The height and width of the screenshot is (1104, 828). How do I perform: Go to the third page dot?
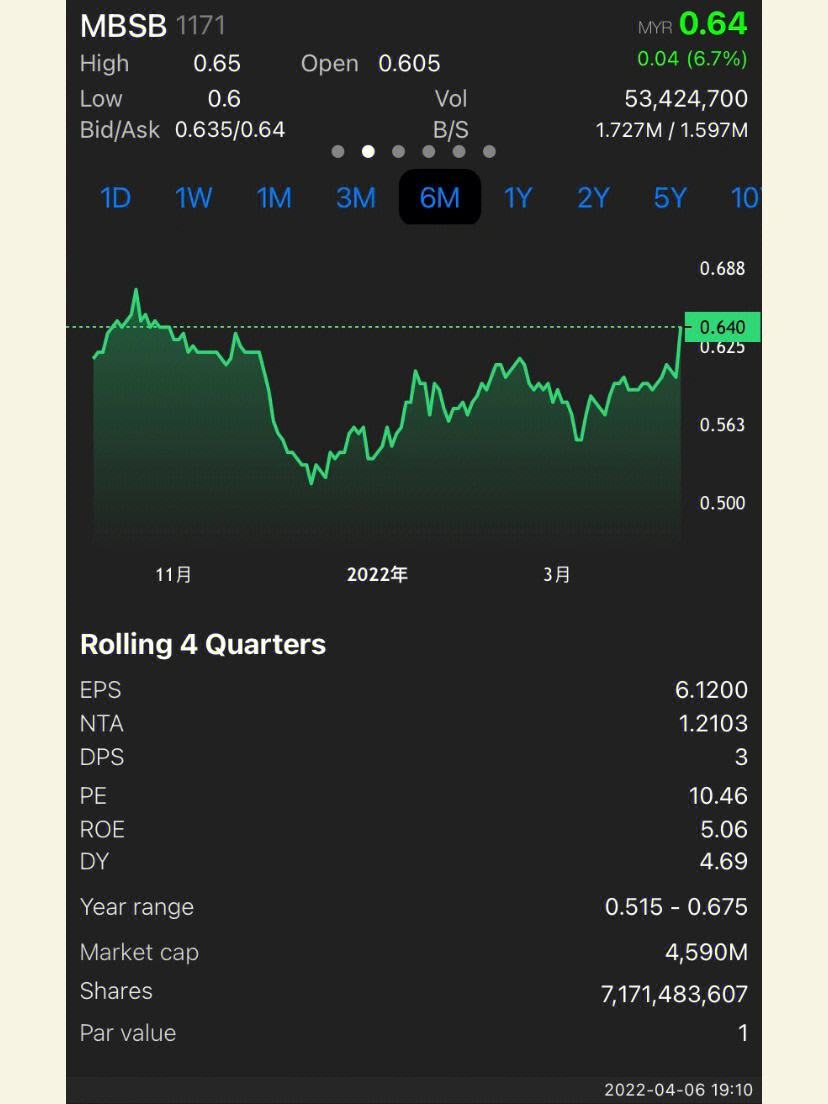coord(399,152)
